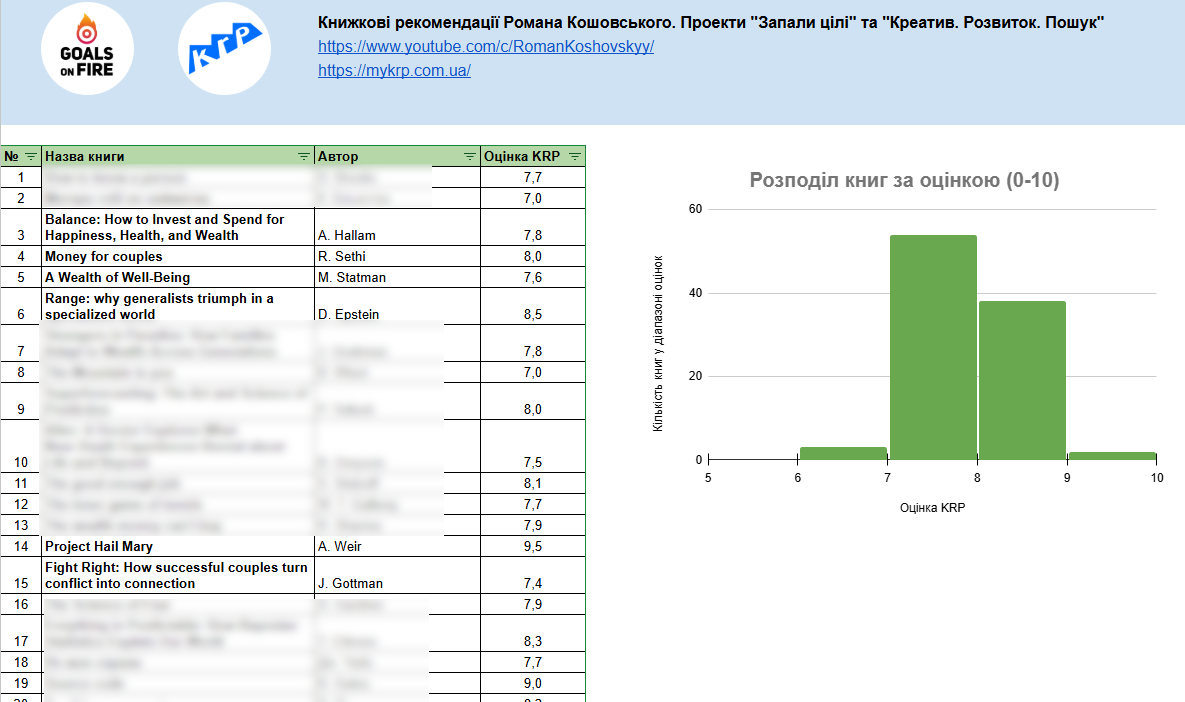
Task: Click the A Wealth of Well-Being cell
Action: [x=117, y=277]
